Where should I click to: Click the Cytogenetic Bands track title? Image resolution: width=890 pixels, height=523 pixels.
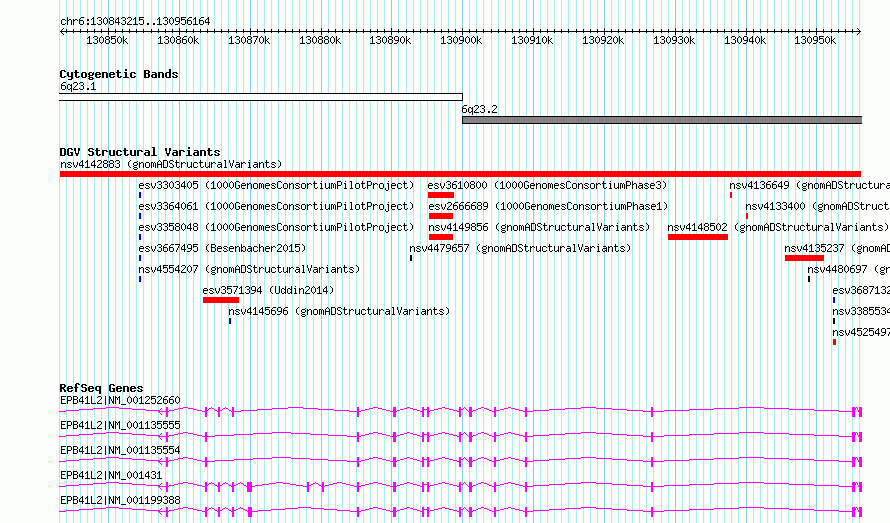(119, 74)
